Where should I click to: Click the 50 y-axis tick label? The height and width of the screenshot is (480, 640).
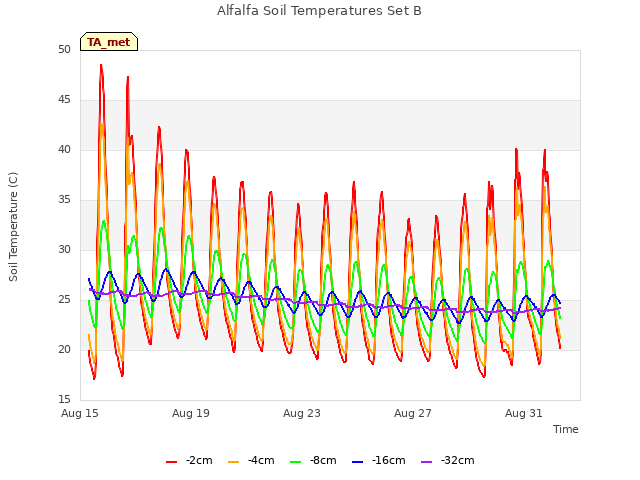click(x=64, y=50)
